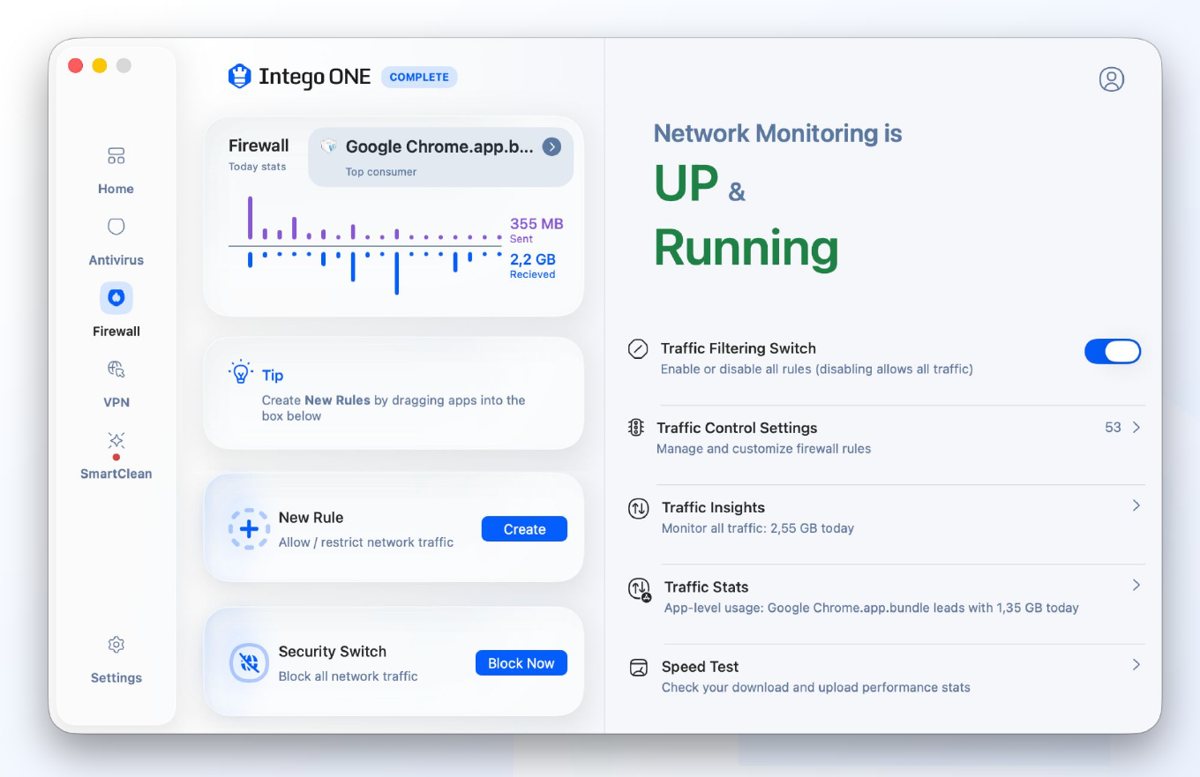The image size is (1200, 777).
Task: Minimize the window with yellow button
Action: [x=99, y=66]
